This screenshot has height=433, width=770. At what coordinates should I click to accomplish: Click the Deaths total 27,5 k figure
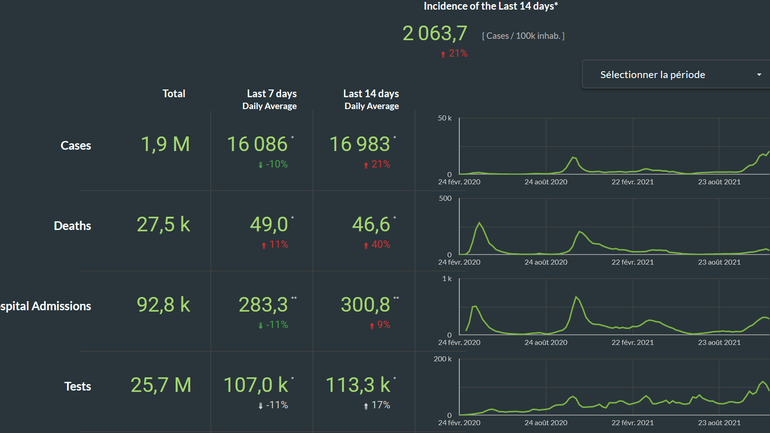pyautogui.click(x=163, y=225)
